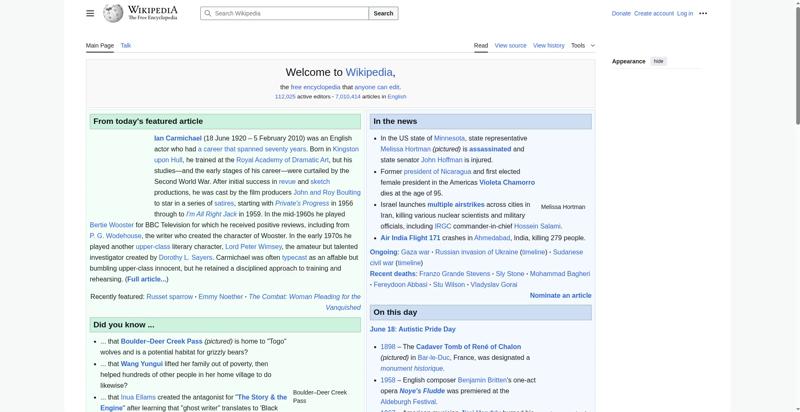The width and height of the screenshot is (800, 412).
Task: Open the free encyclopedia link
Action: click(x=315, y=87)
